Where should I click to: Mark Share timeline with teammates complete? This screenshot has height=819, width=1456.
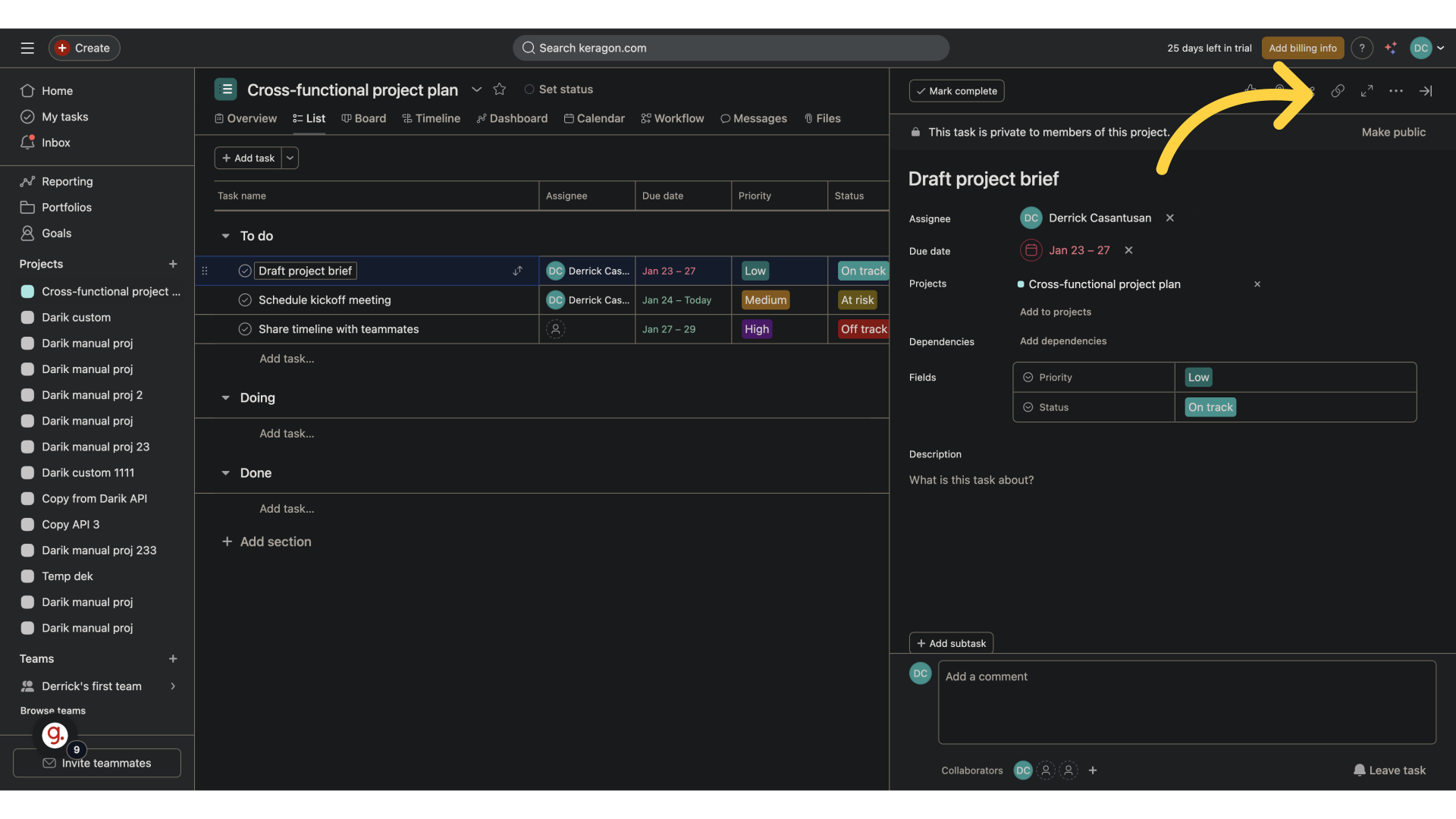(x=245, y=329)
